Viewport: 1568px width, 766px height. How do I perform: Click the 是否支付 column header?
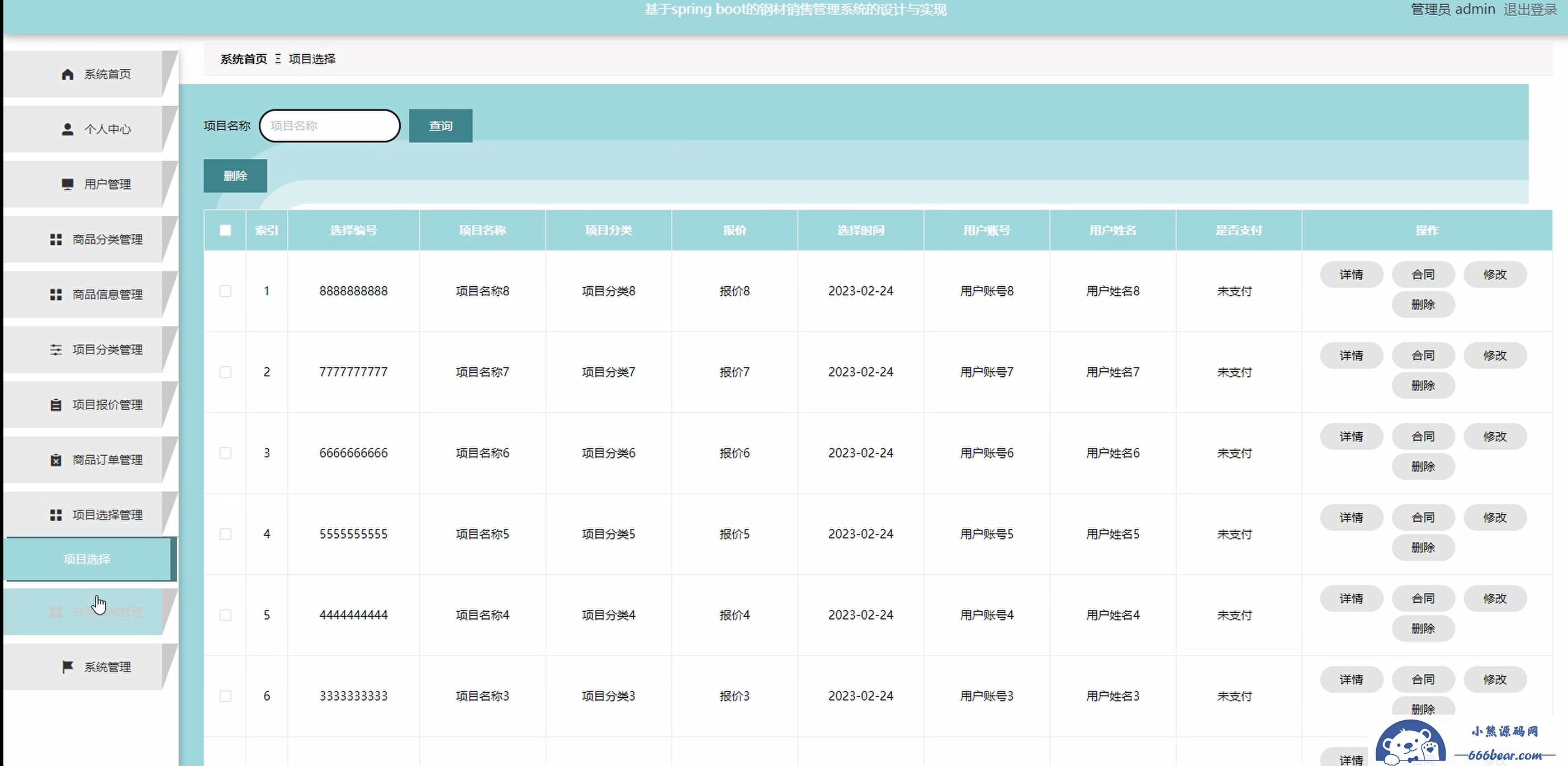click(1239, 230)
